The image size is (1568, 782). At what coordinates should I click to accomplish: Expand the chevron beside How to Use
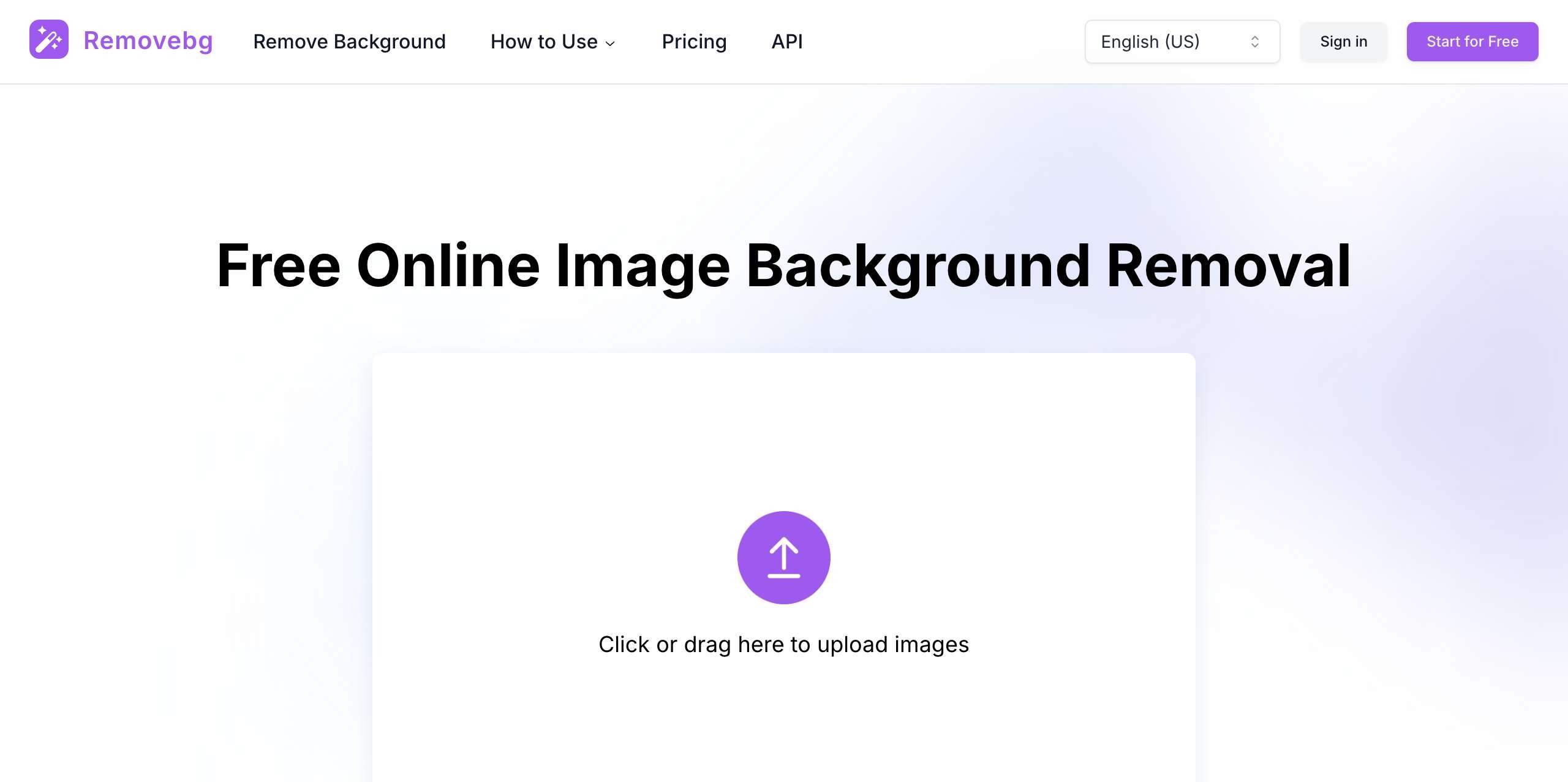tap(610, 44)
